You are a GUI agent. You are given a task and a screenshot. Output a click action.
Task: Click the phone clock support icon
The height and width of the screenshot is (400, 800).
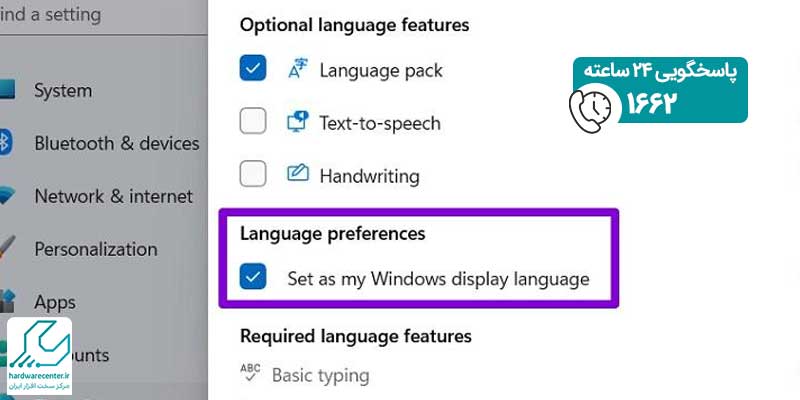[x=592, y=103]
